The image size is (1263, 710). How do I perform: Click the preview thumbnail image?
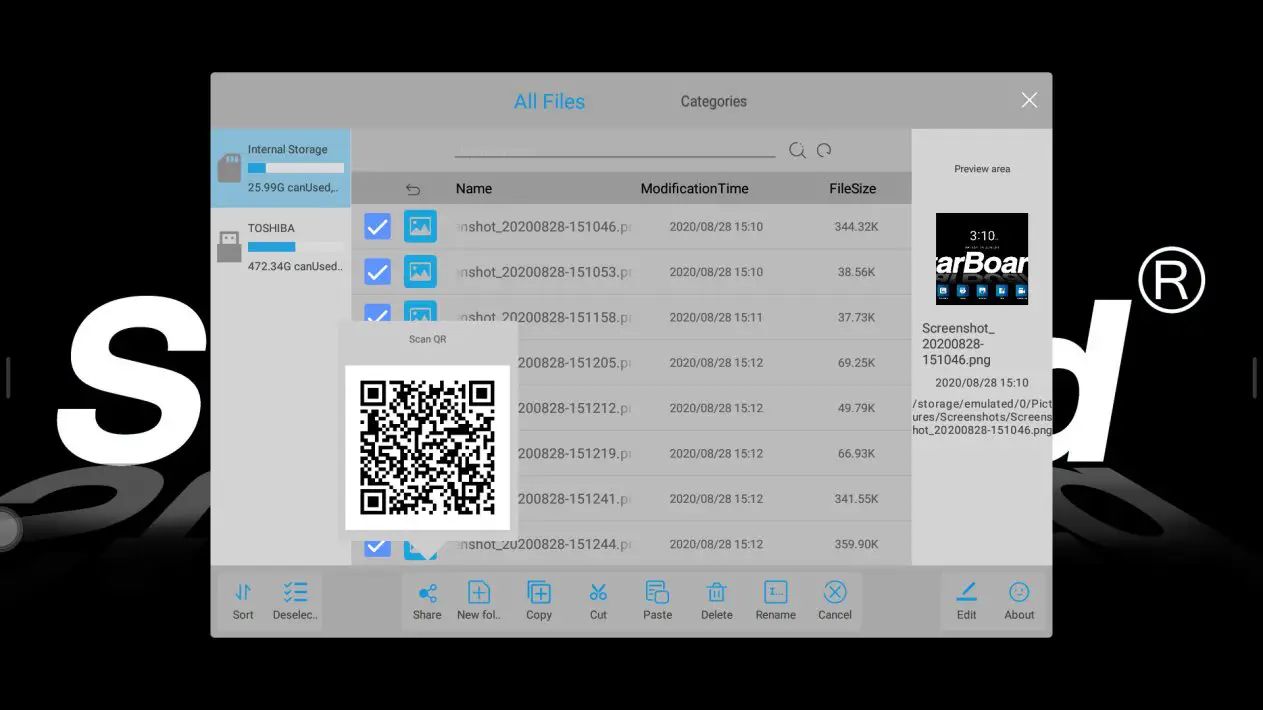tap(982, 259)
